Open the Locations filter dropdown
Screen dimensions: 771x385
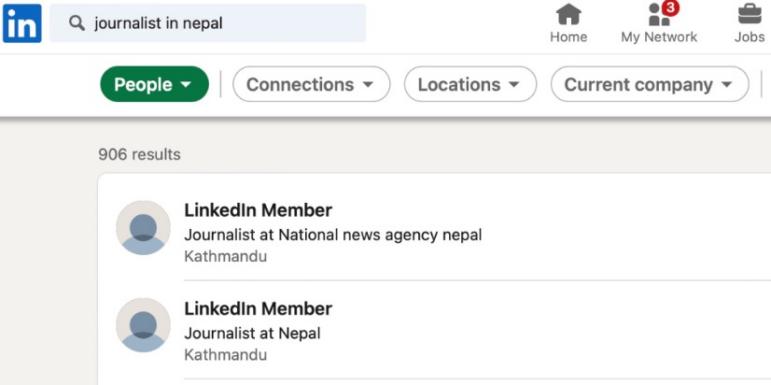[x=470, y=84]
